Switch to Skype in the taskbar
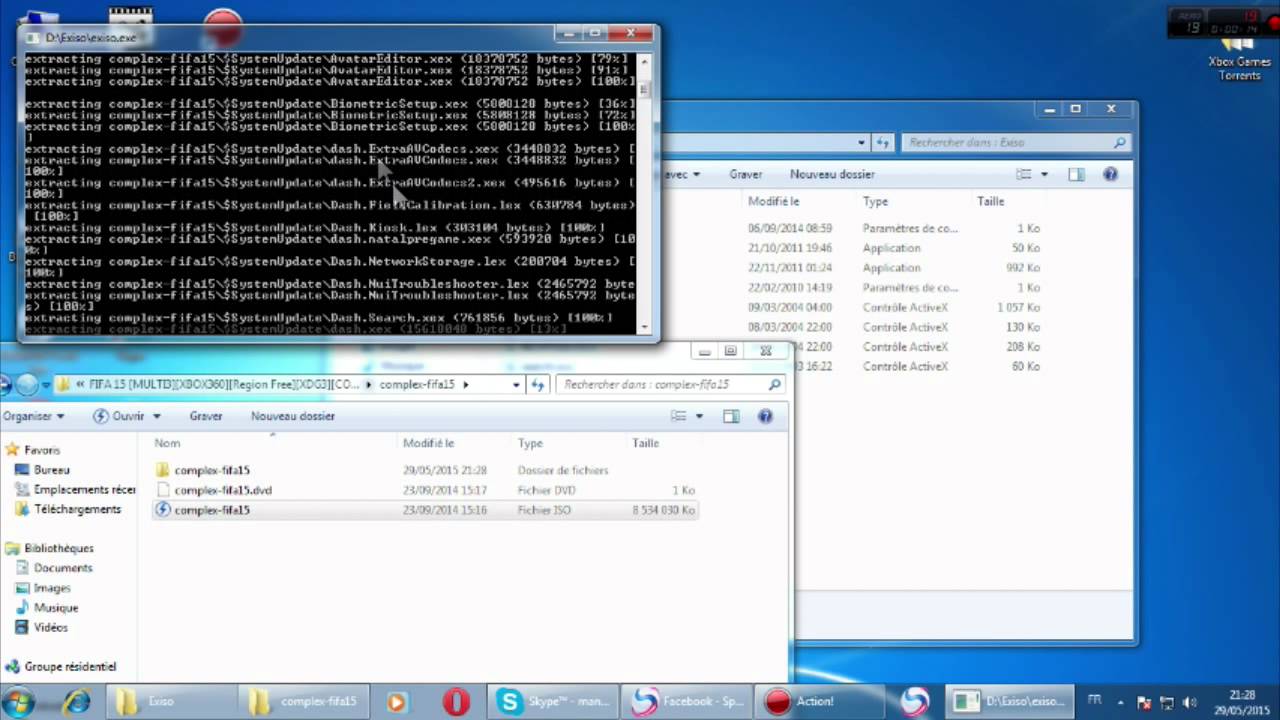The width and height of the screenshot is (1280, 720). pos(552,701)
